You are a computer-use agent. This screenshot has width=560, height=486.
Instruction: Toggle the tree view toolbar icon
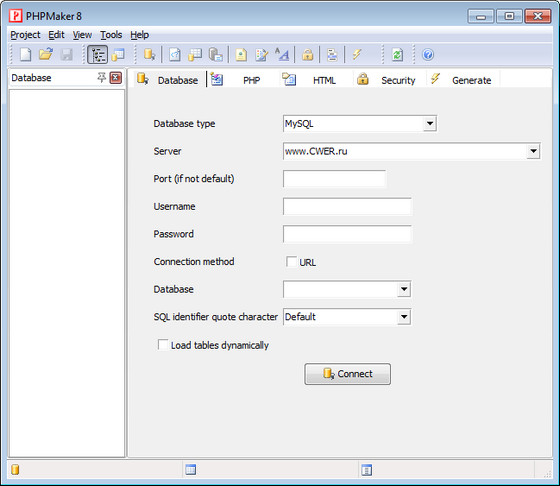point(98,55)
